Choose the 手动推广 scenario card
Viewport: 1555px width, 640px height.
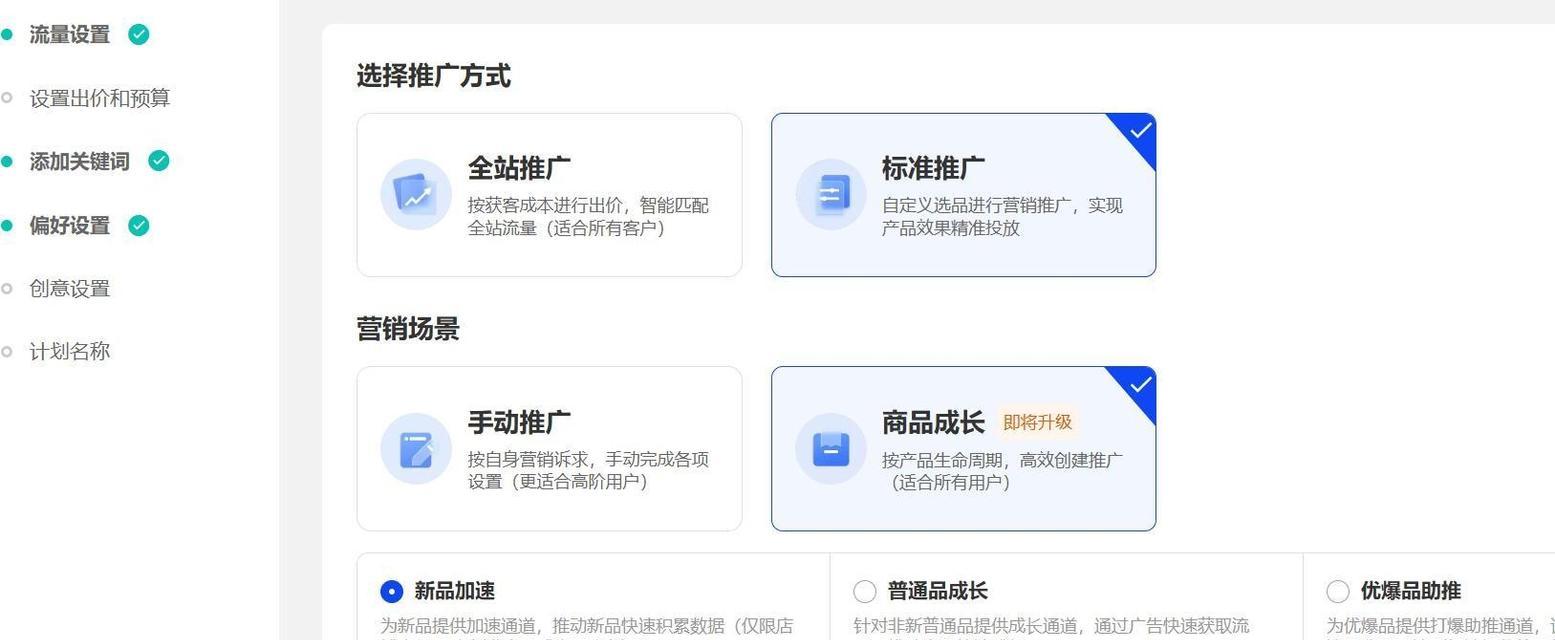pyautogui.click(x=549, y=448)
